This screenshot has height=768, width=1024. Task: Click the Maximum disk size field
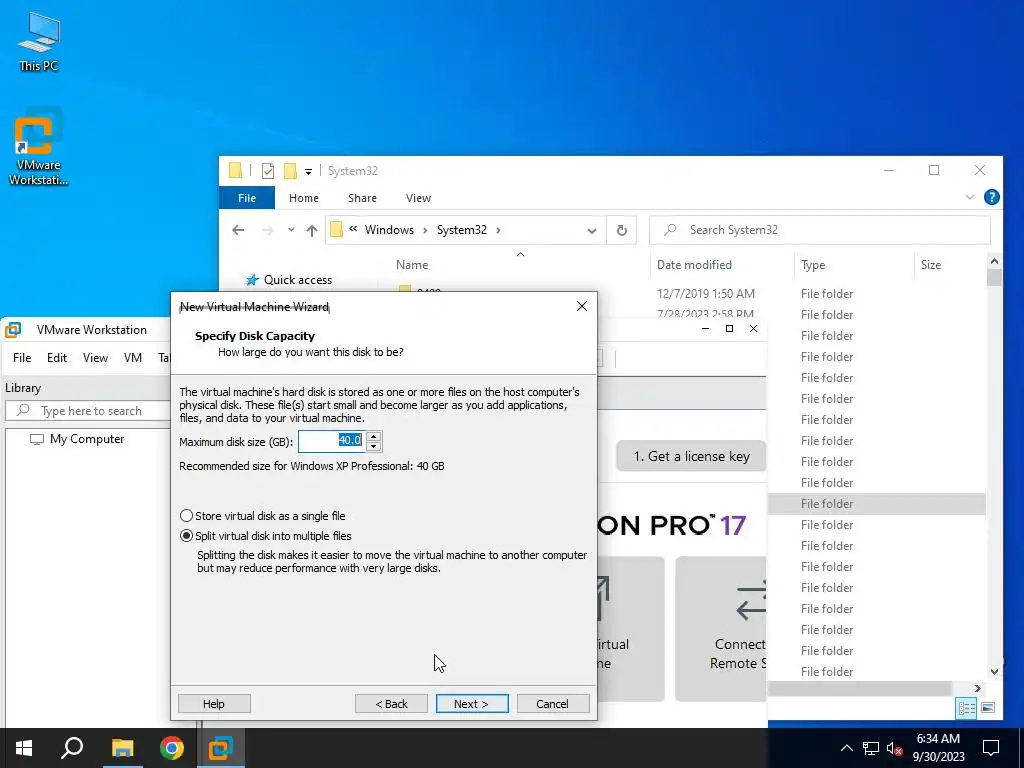pos(332,441)
